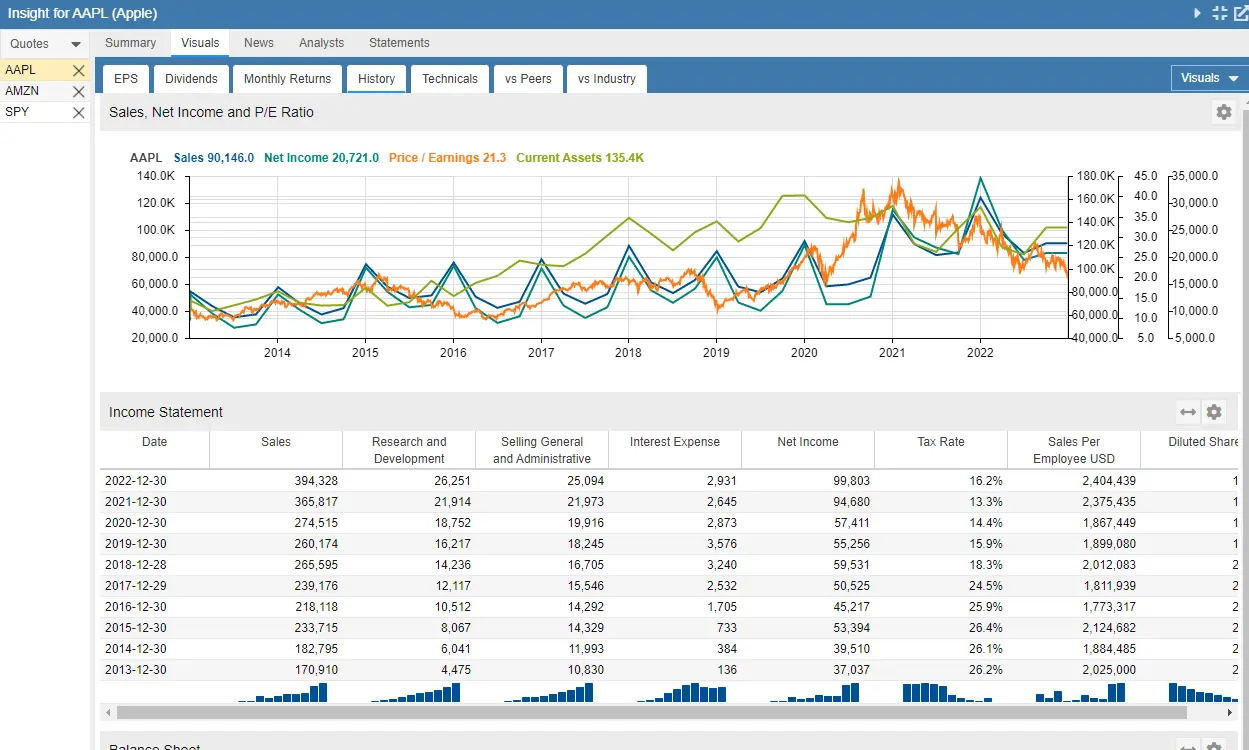This screenshot has height=750, width=1249.
Task: Open the Visuals dropdown on the right
Action: (1209, 78)
